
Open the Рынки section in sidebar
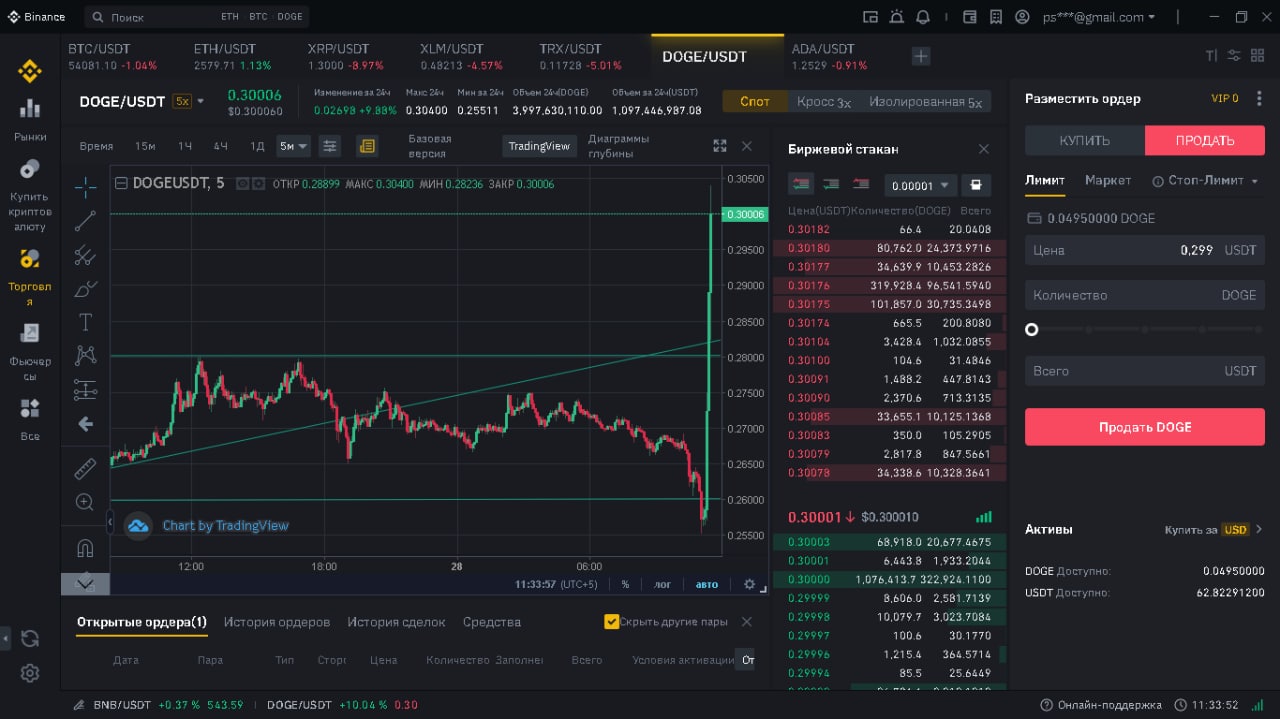30,119
